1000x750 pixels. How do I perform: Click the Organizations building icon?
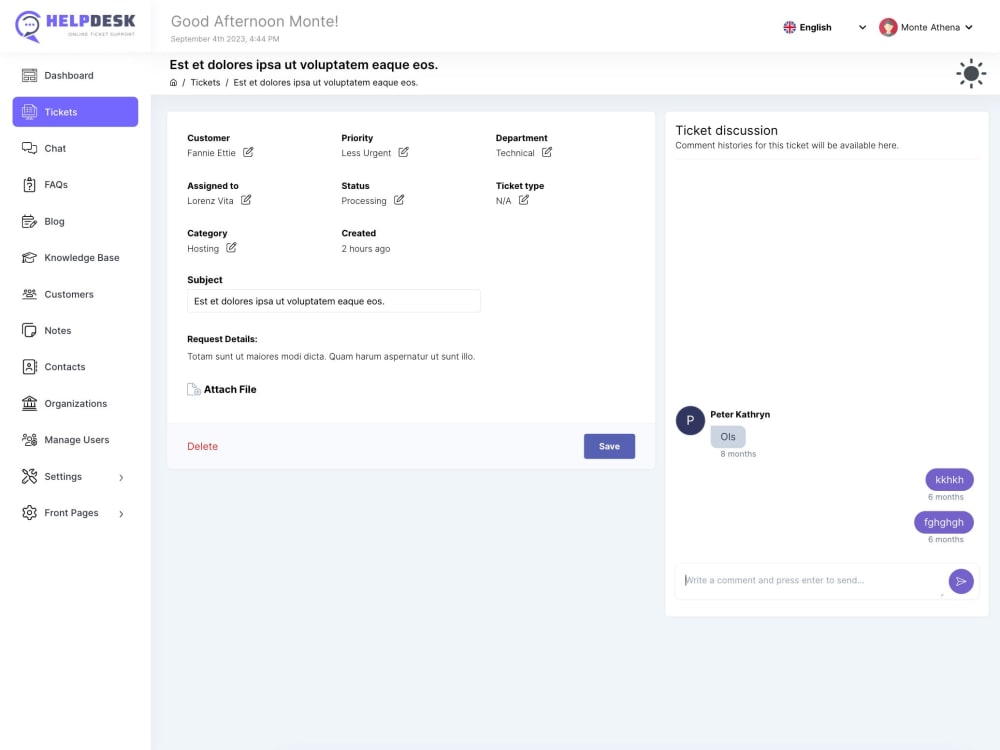tap(29, 403)
